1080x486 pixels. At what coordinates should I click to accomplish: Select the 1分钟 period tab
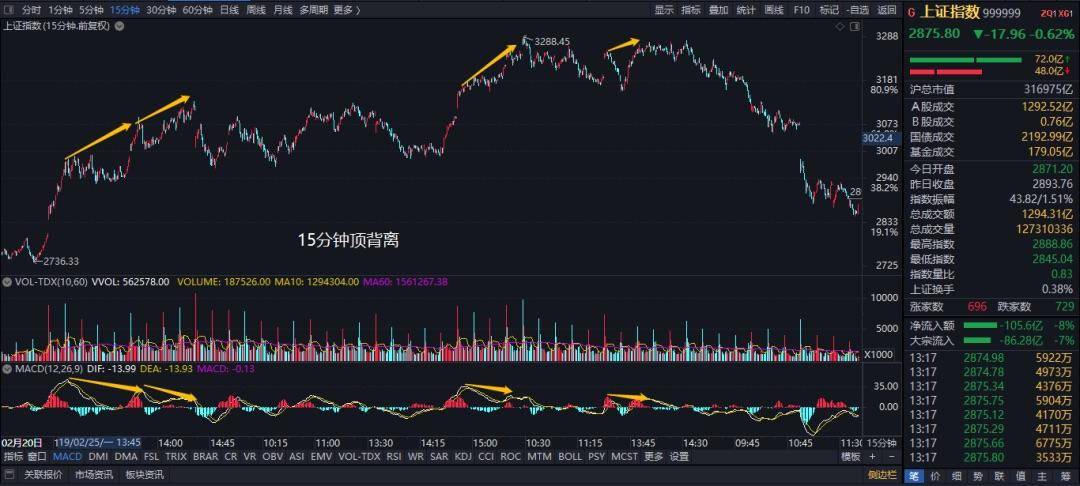61,10
